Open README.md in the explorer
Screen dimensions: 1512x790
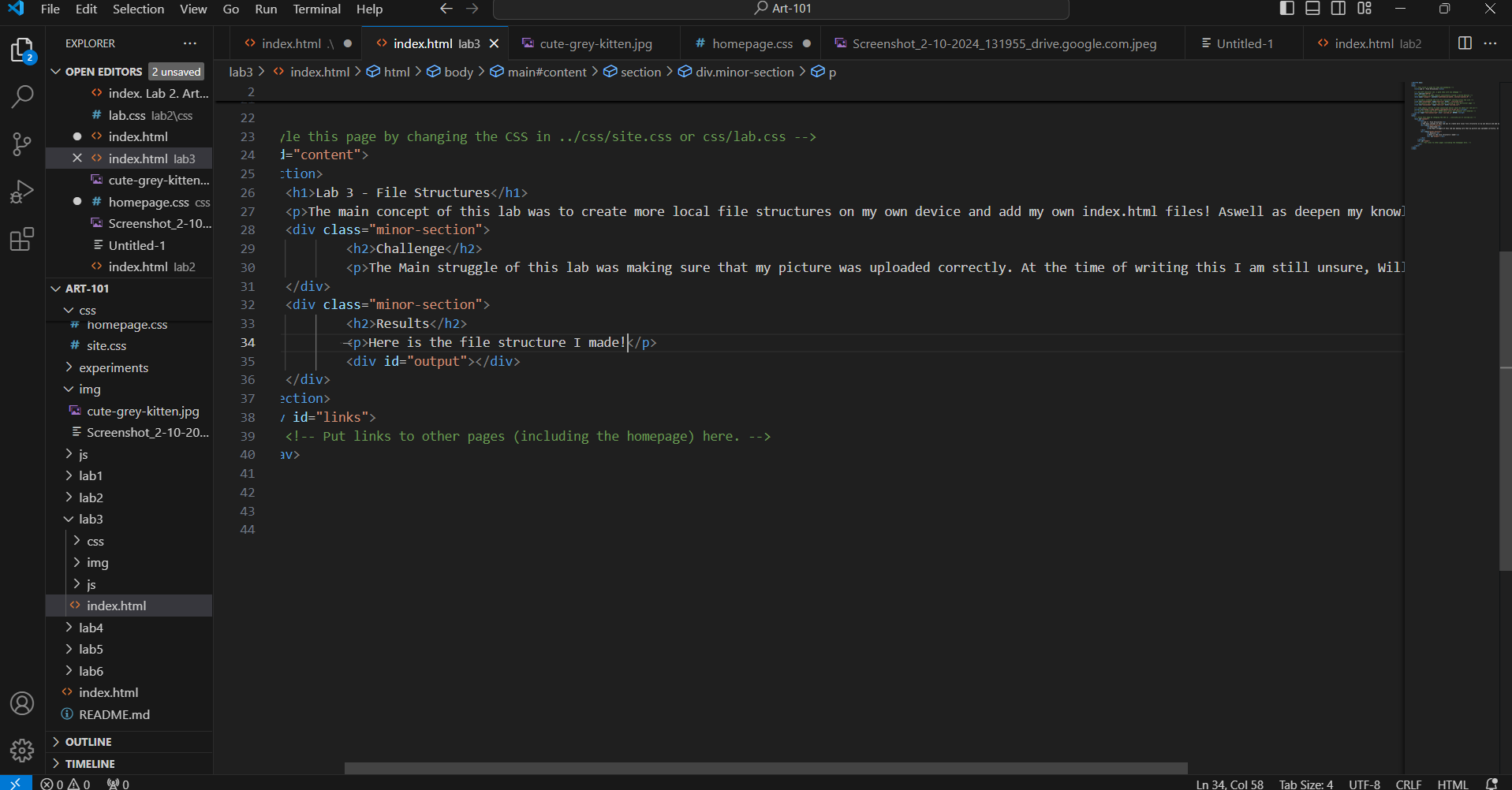click(114, 714)
